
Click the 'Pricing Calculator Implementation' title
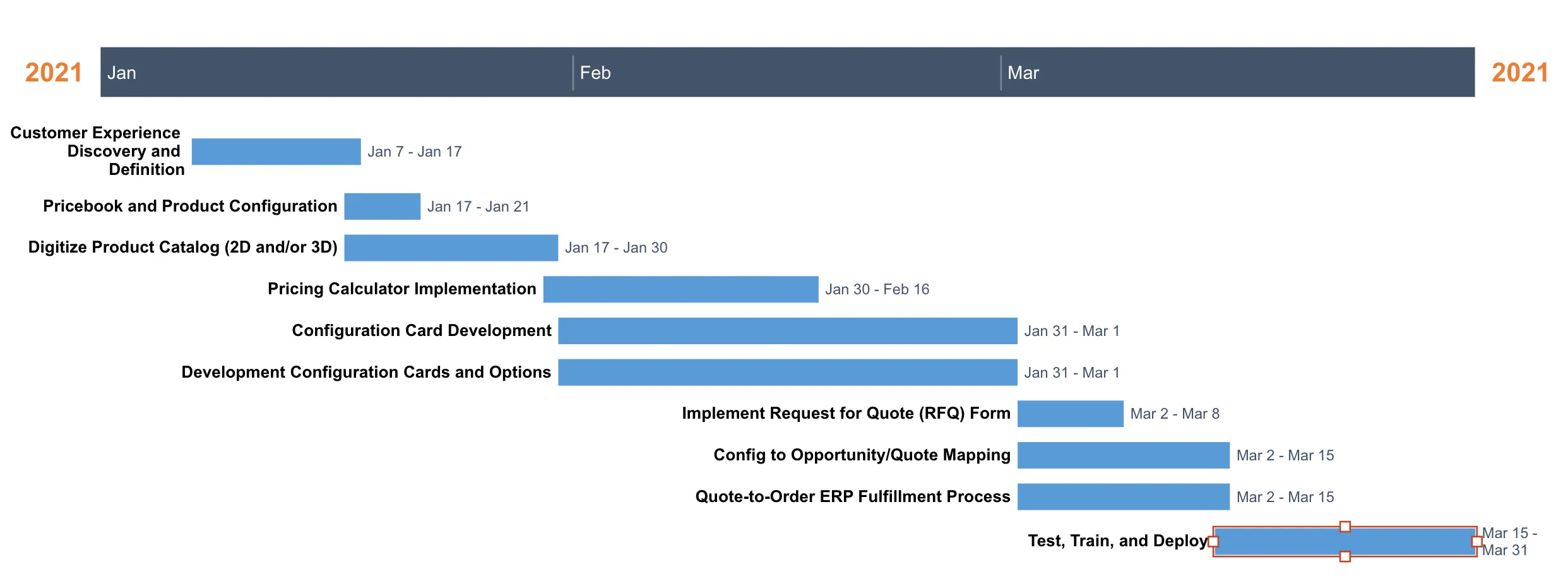402,289
